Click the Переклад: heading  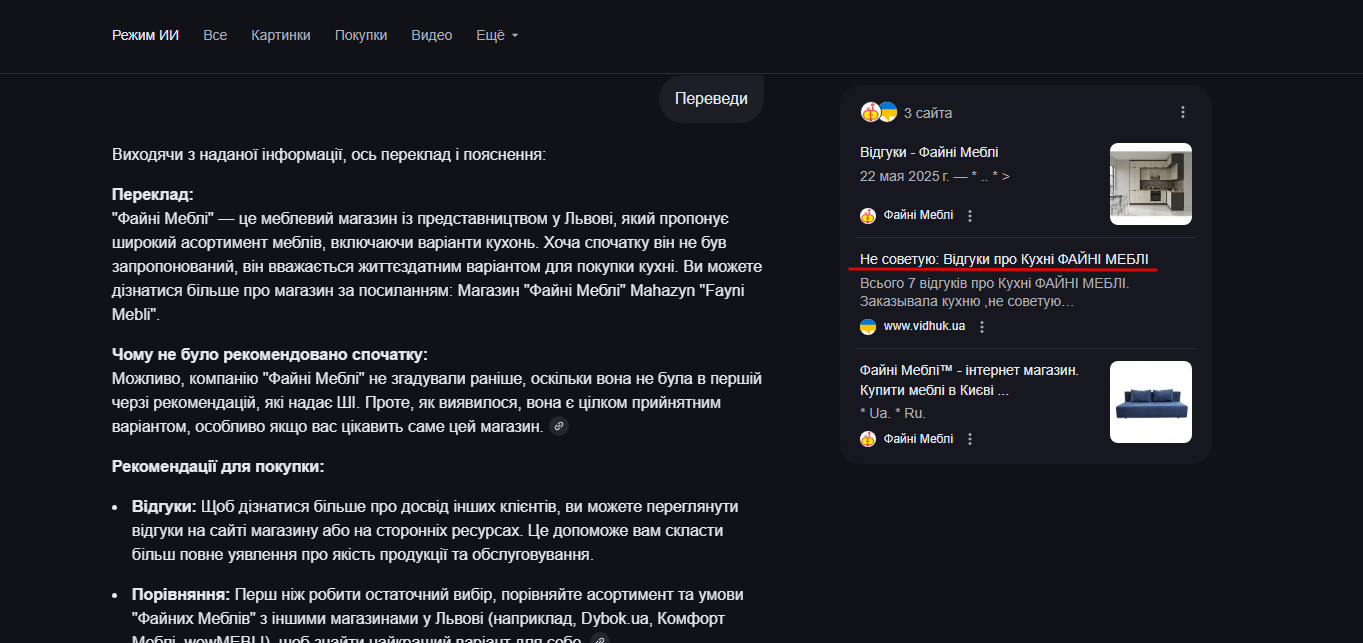point(153,194)
